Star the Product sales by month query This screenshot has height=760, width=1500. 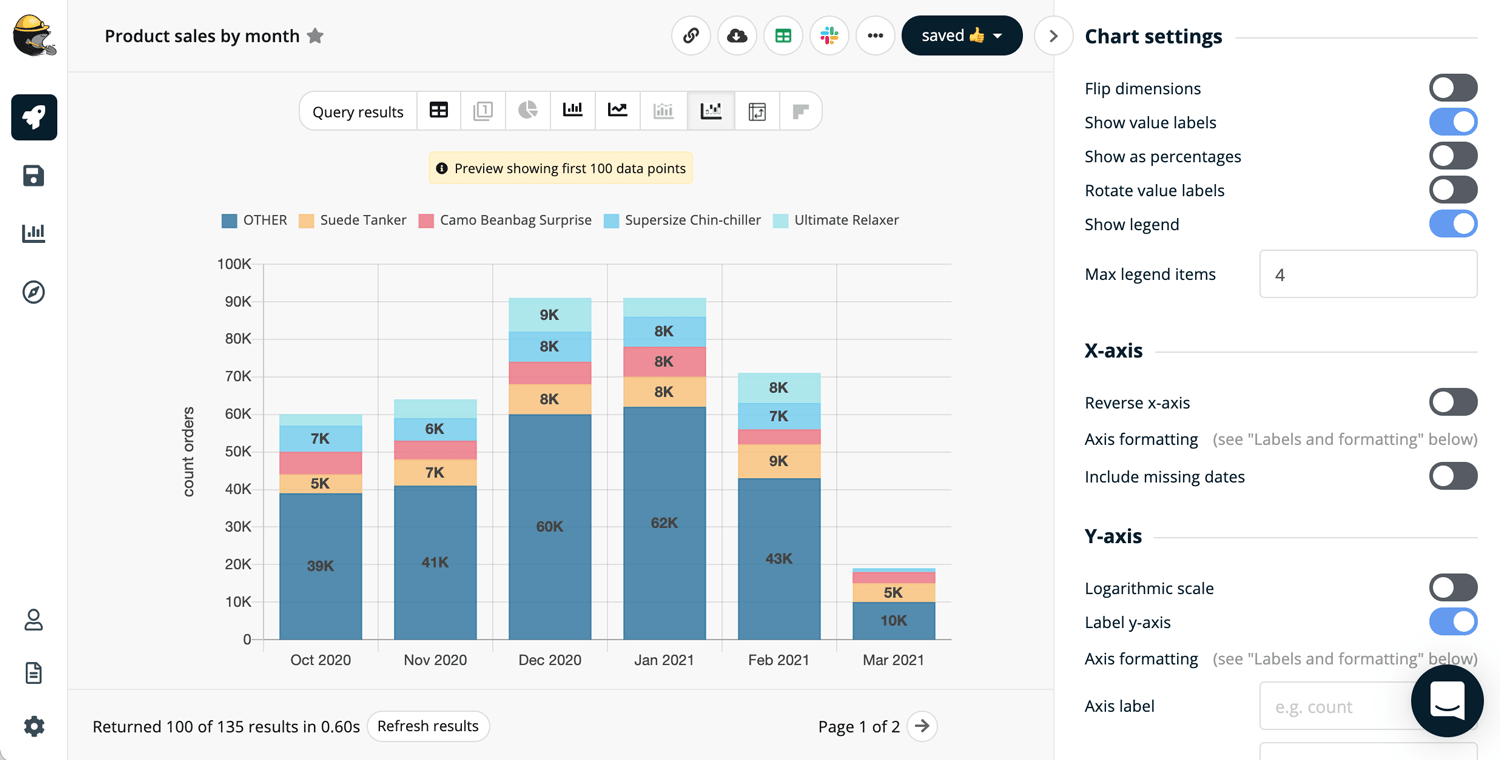pyautogui.click(x=315, y=36)
